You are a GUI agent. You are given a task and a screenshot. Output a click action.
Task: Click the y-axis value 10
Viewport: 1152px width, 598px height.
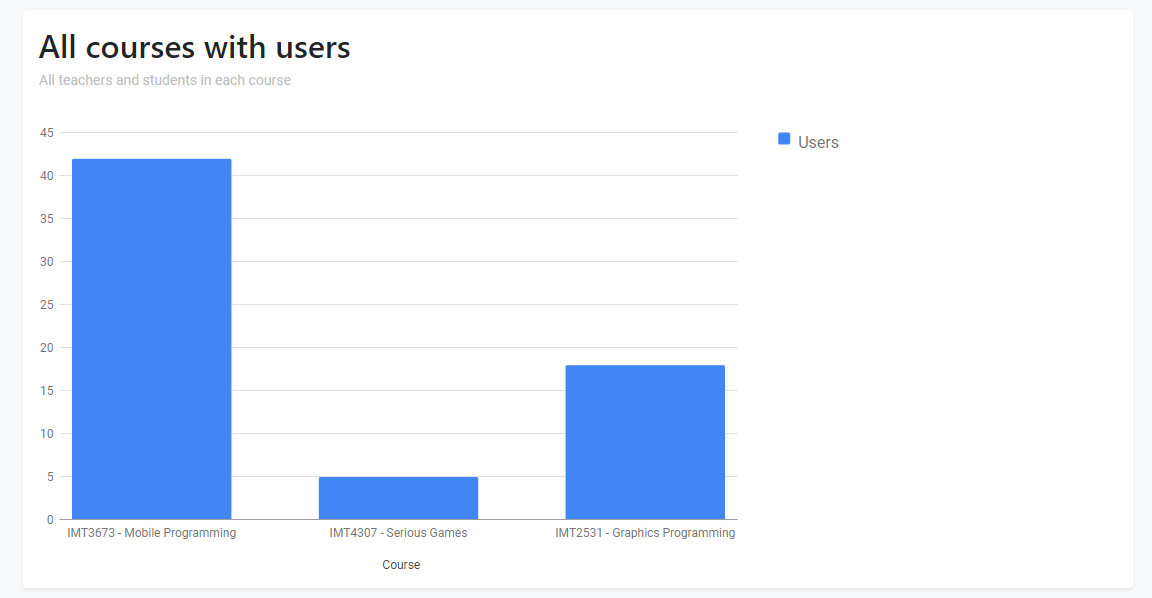47,433
